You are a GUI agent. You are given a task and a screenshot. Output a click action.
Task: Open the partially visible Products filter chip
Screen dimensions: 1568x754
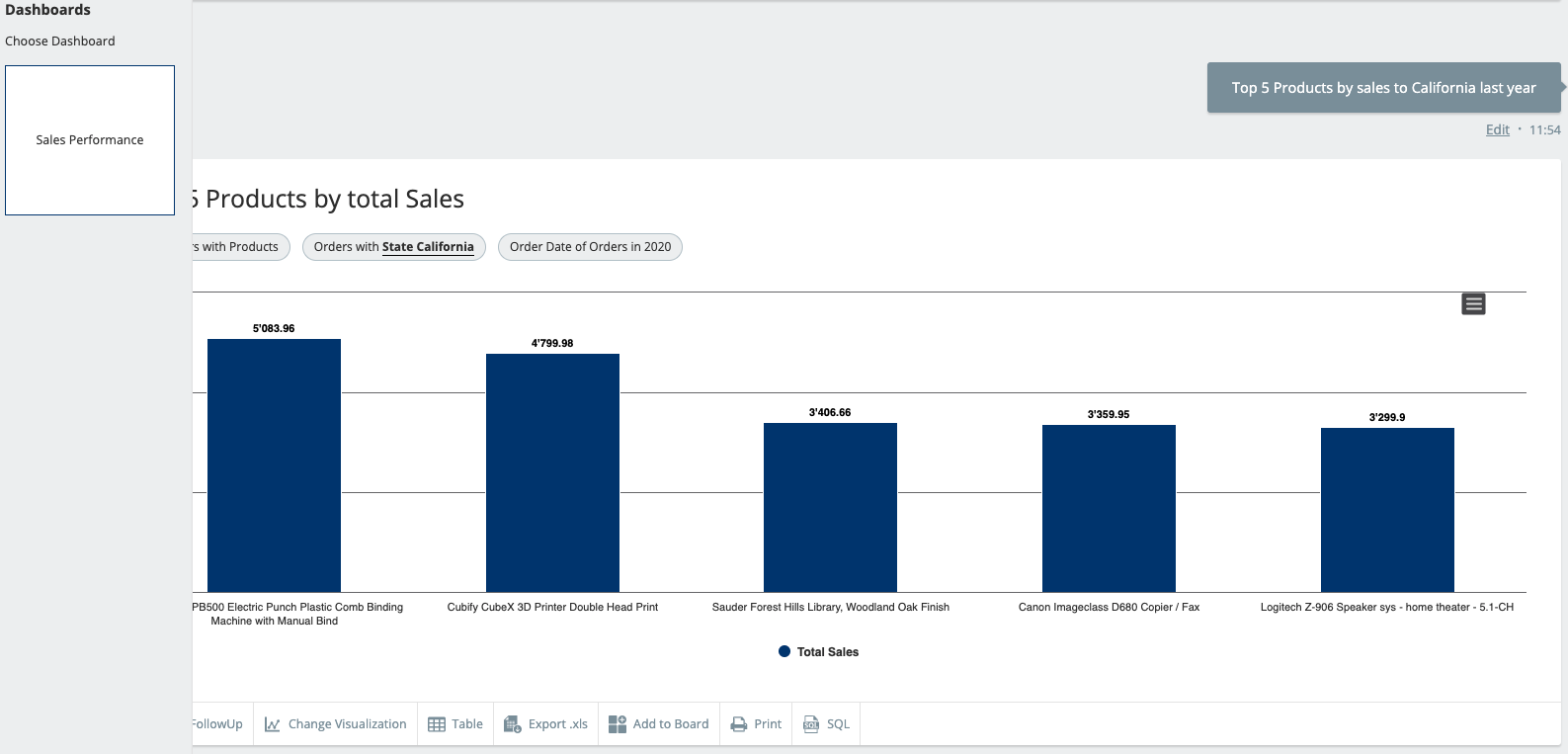[239, 247]
